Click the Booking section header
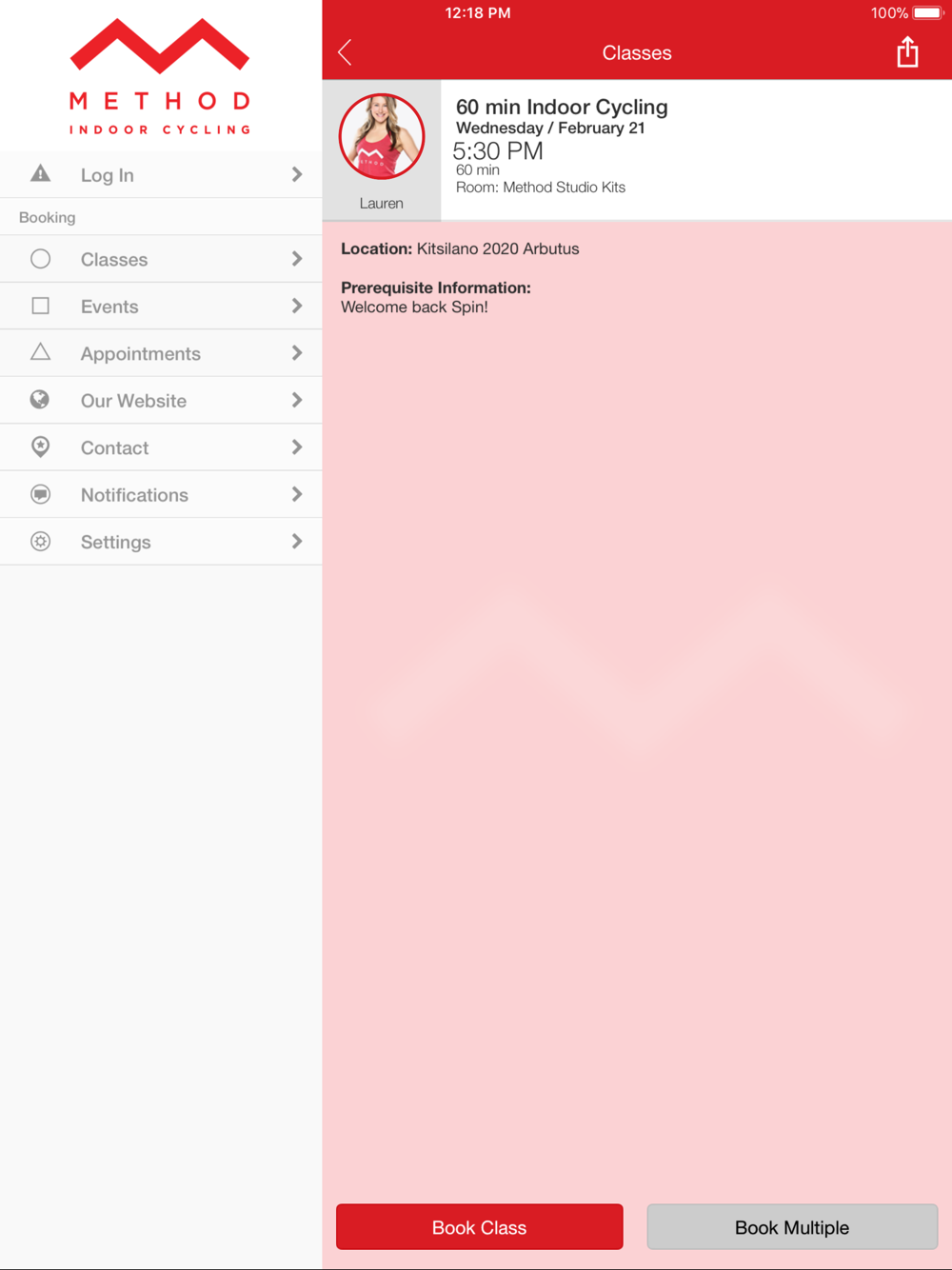Screen dimensions: 952x1270 47,217
